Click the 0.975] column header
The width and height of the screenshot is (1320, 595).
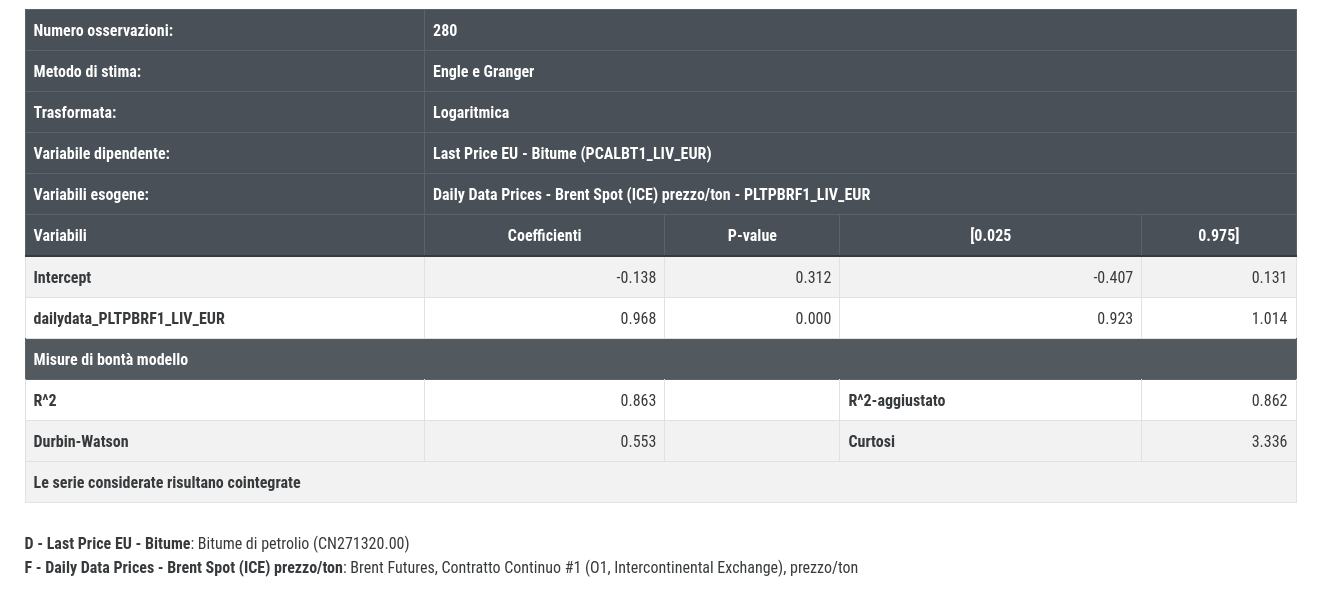click(x=1218, y=235)
